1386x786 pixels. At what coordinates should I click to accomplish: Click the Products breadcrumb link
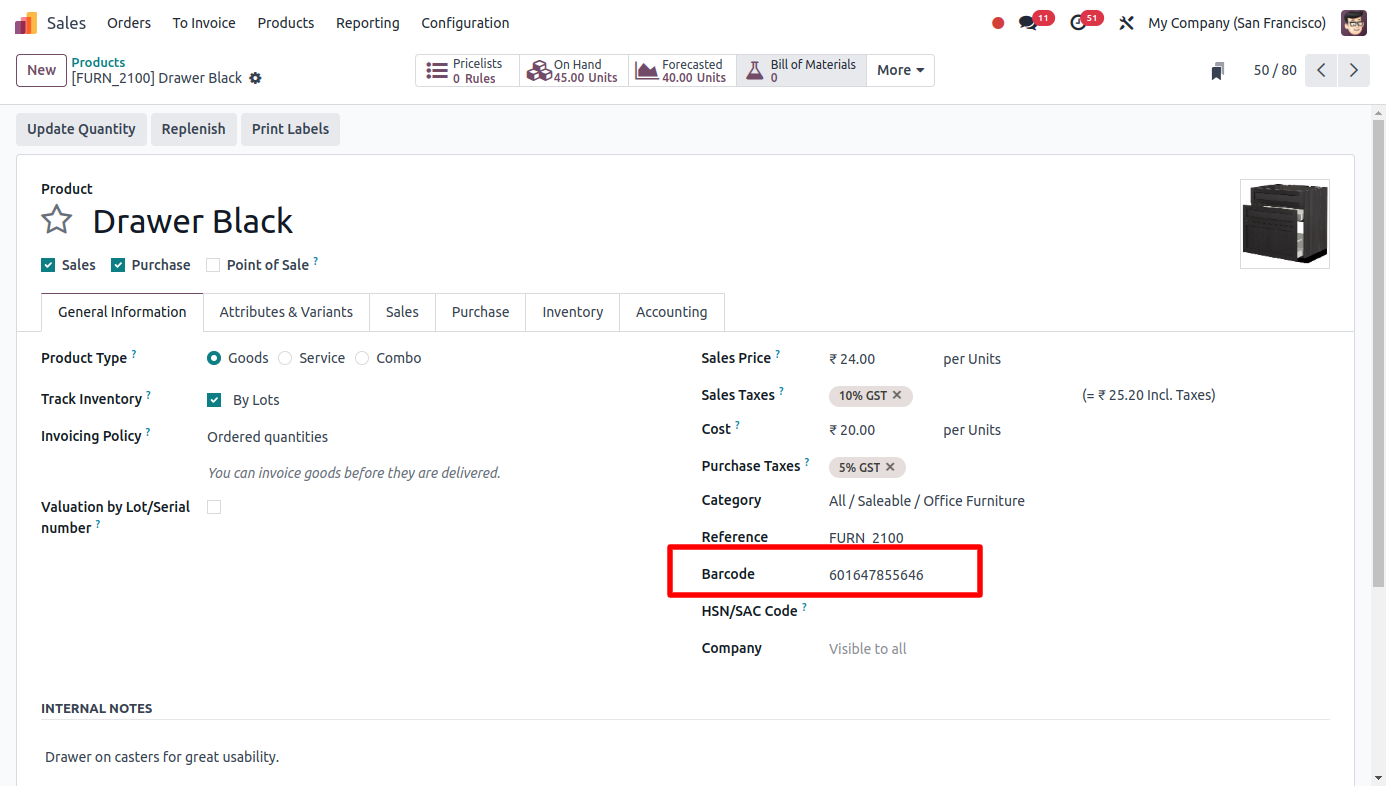pyautogui.click(x=96, y=61)
